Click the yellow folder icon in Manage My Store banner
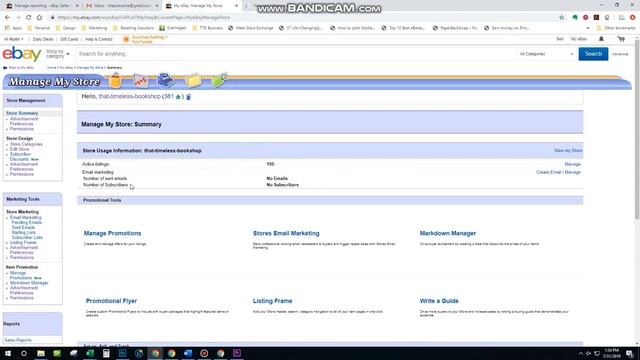Screen dimensions: 640x360 [x=193, y=81]
